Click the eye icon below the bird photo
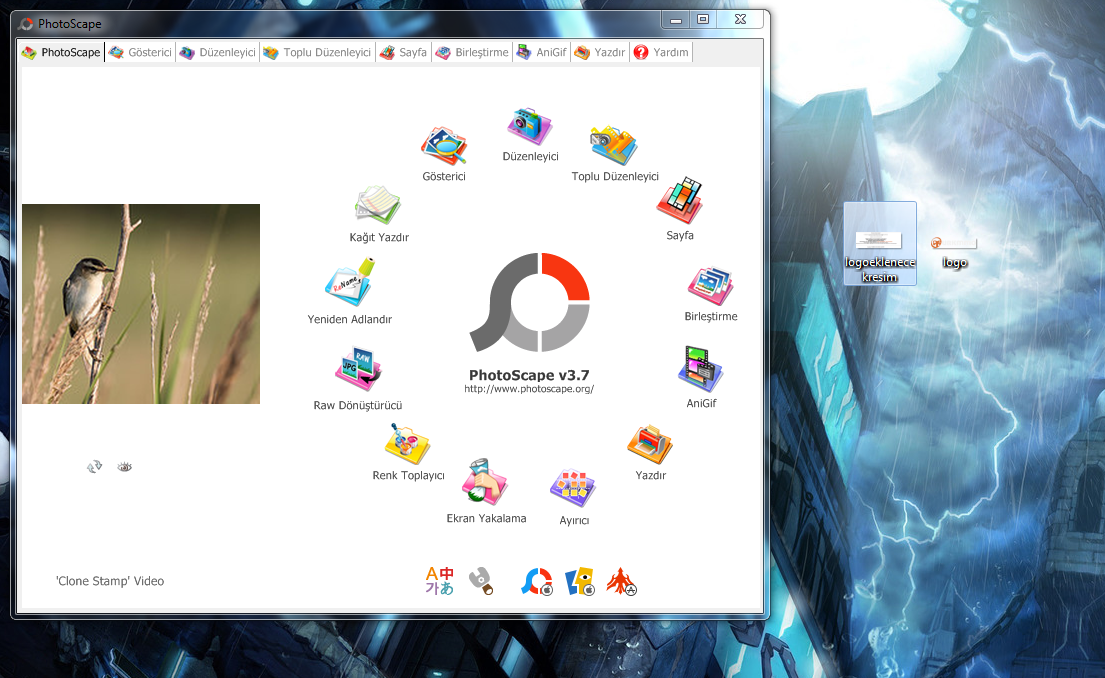 125,467
